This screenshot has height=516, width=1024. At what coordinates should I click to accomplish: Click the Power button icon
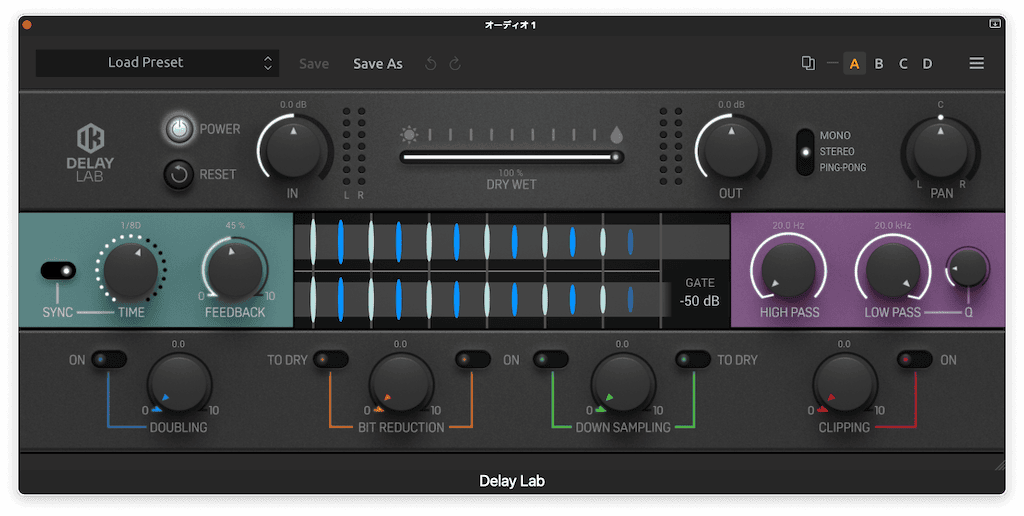click(x=178, y=129)
